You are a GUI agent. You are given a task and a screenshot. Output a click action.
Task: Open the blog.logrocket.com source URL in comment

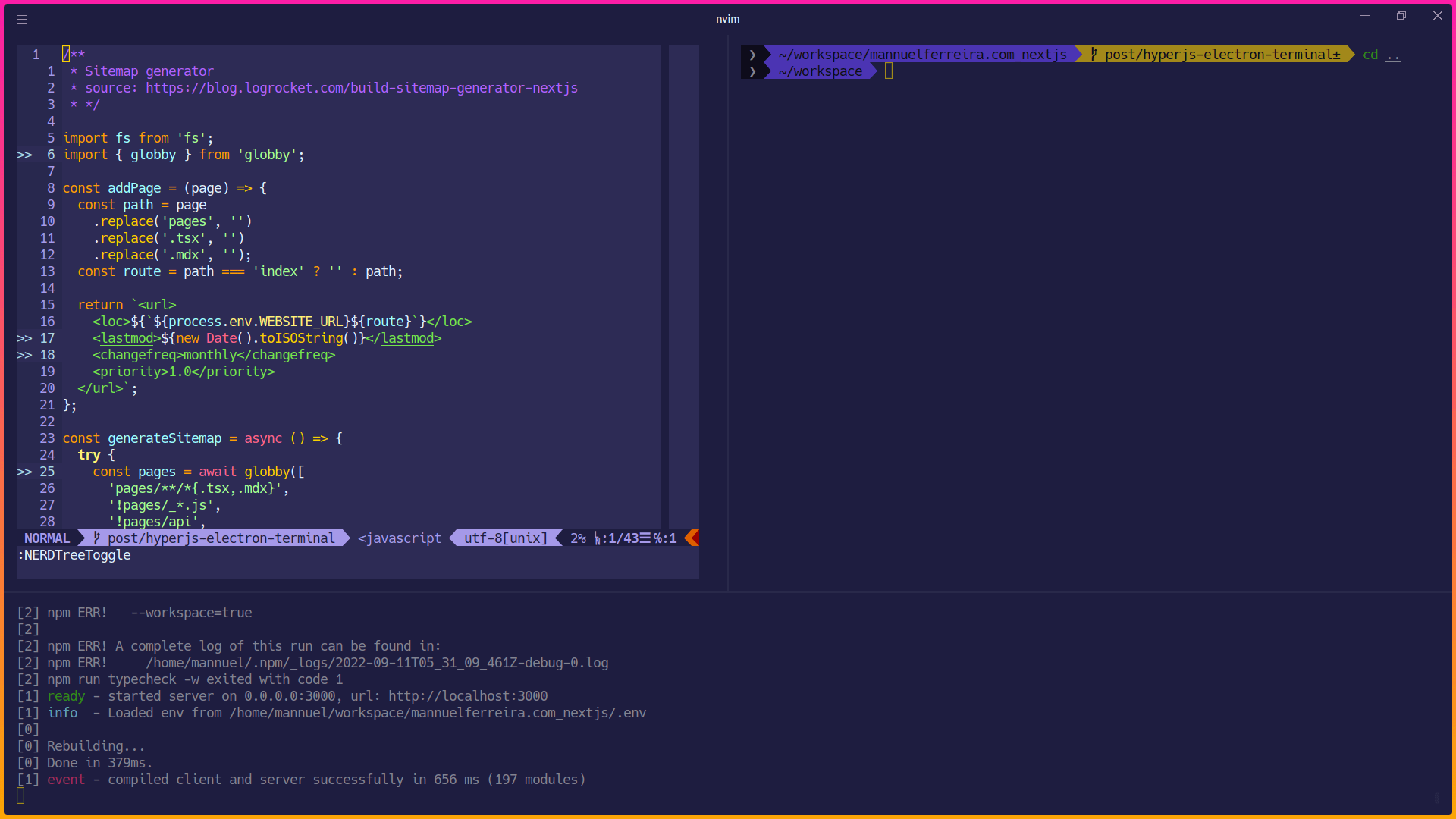362,88
